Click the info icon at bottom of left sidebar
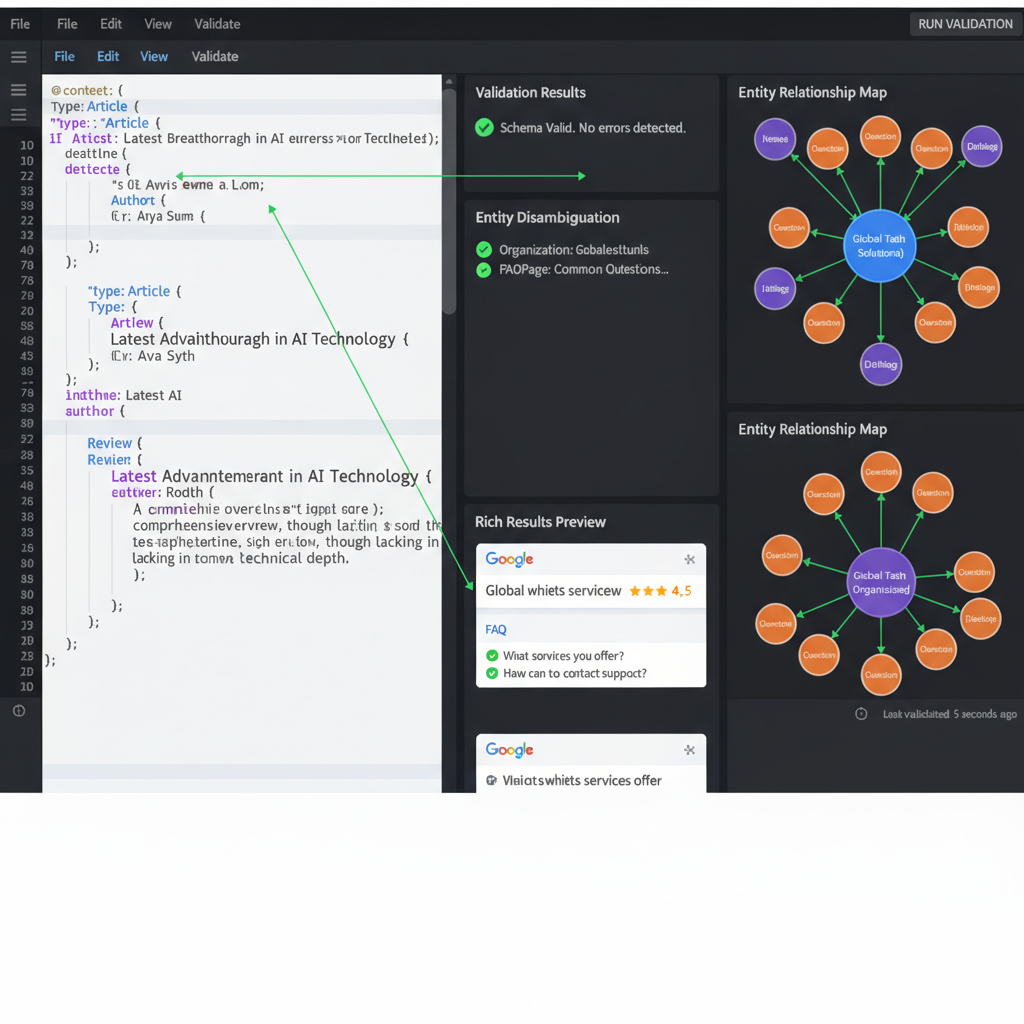 click(x=18, y=711)
